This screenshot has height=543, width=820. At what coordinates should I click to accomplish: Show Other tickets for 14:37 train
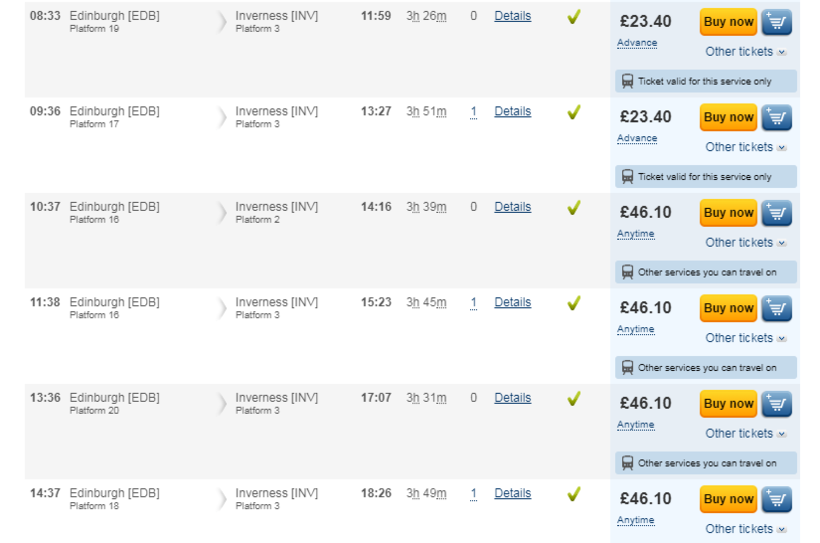pos(745,529)
